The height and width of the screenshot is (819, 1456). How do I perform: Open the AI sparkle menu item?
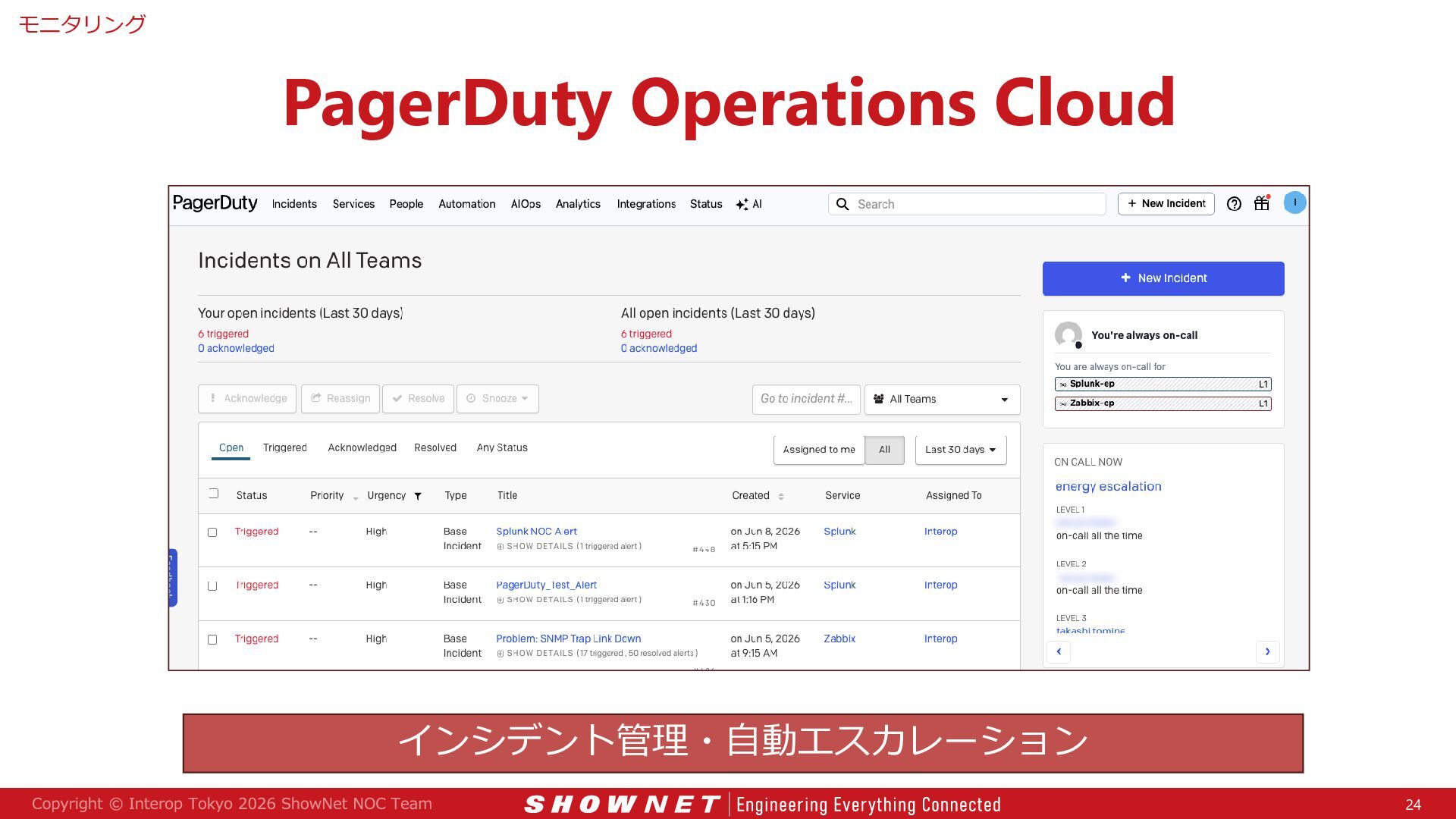tap(748, 204)
